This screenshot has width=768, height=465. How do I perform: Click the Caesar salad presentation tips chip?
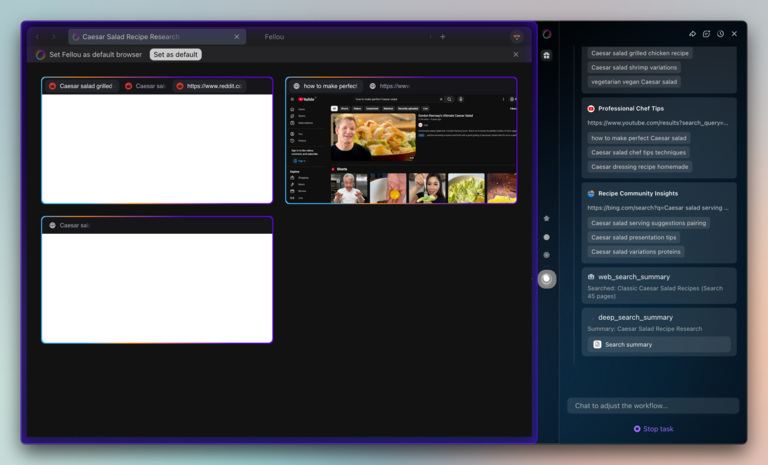[633, 237]
